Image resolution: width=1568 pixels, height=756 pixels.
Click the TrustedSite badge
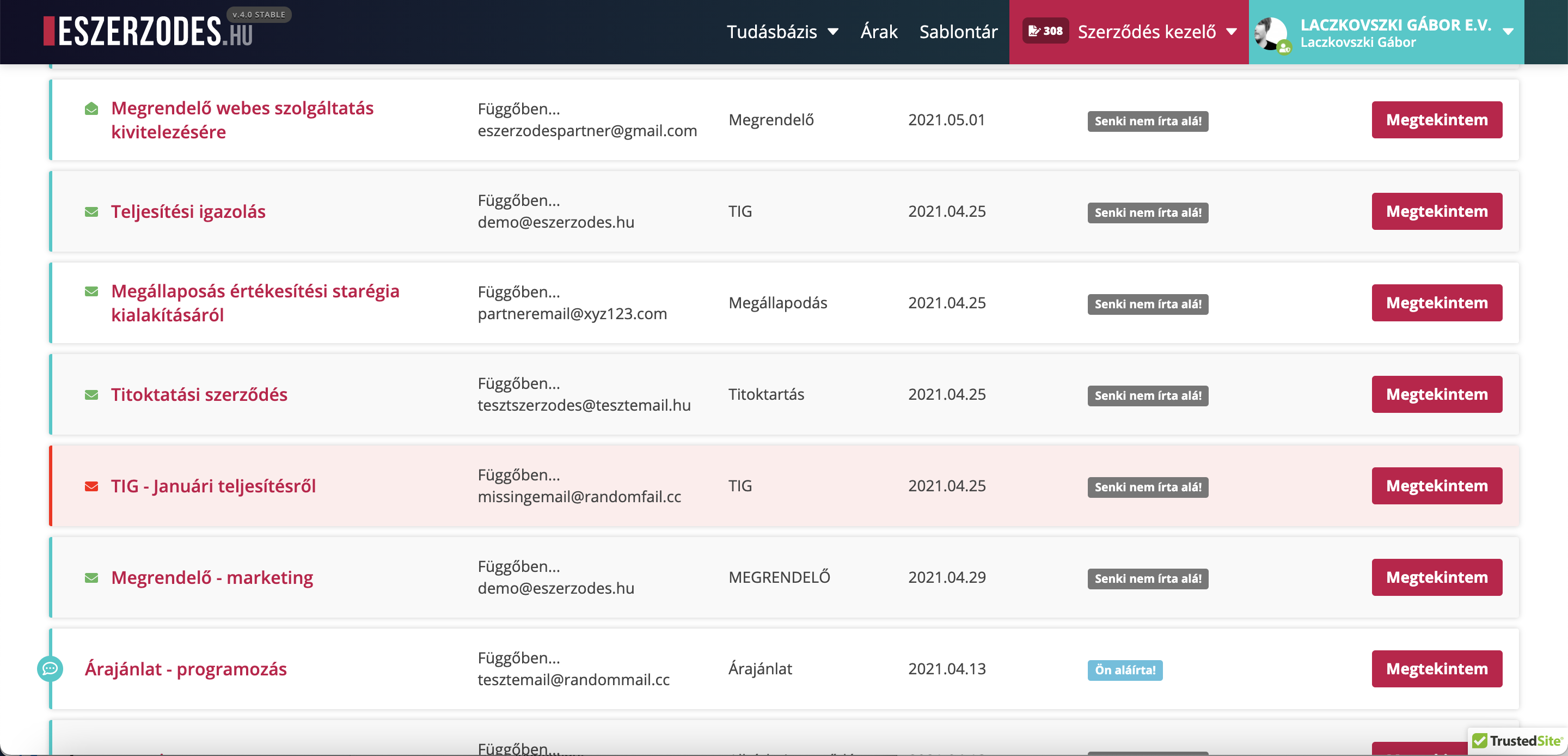click(1517, 741)
